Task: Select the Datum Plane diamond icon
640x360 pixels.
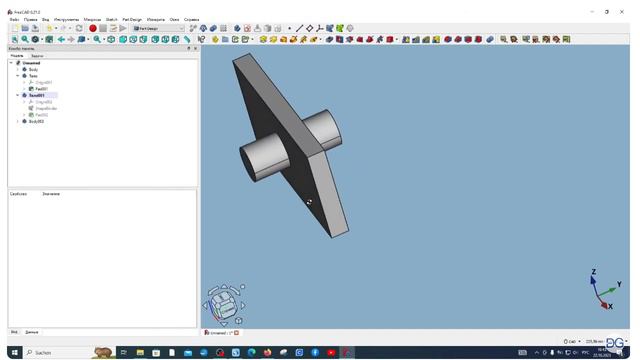Action: (x=309, y=28)
